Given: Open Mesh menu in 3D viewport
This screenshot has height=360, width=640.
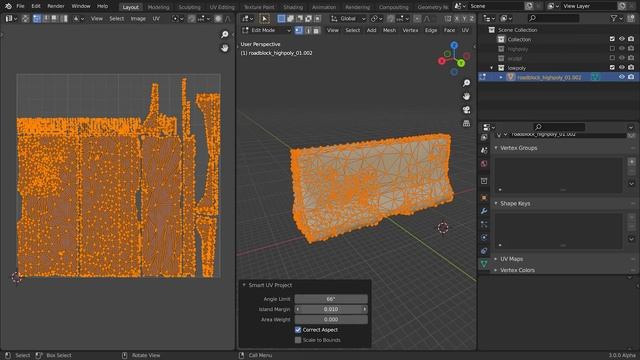Looking at the screenshot, I should click(x=389, y=30).
